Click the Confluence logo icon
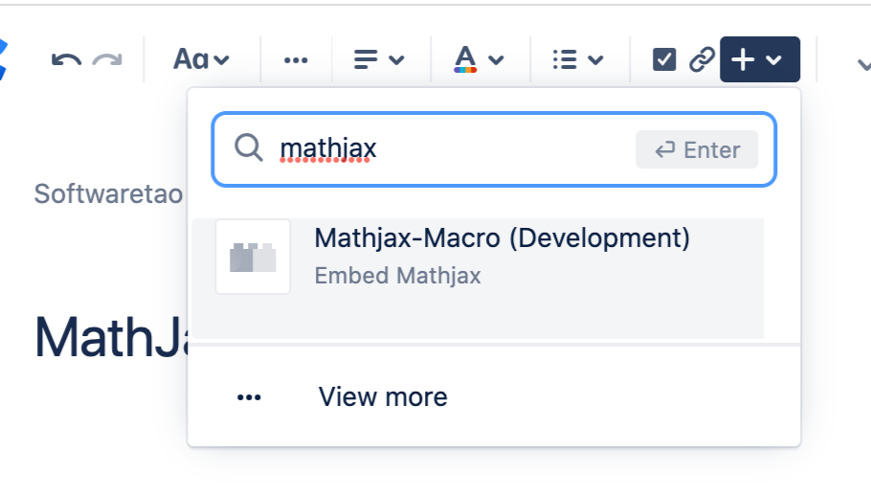871x496 pixels. [x=4, y=59]
